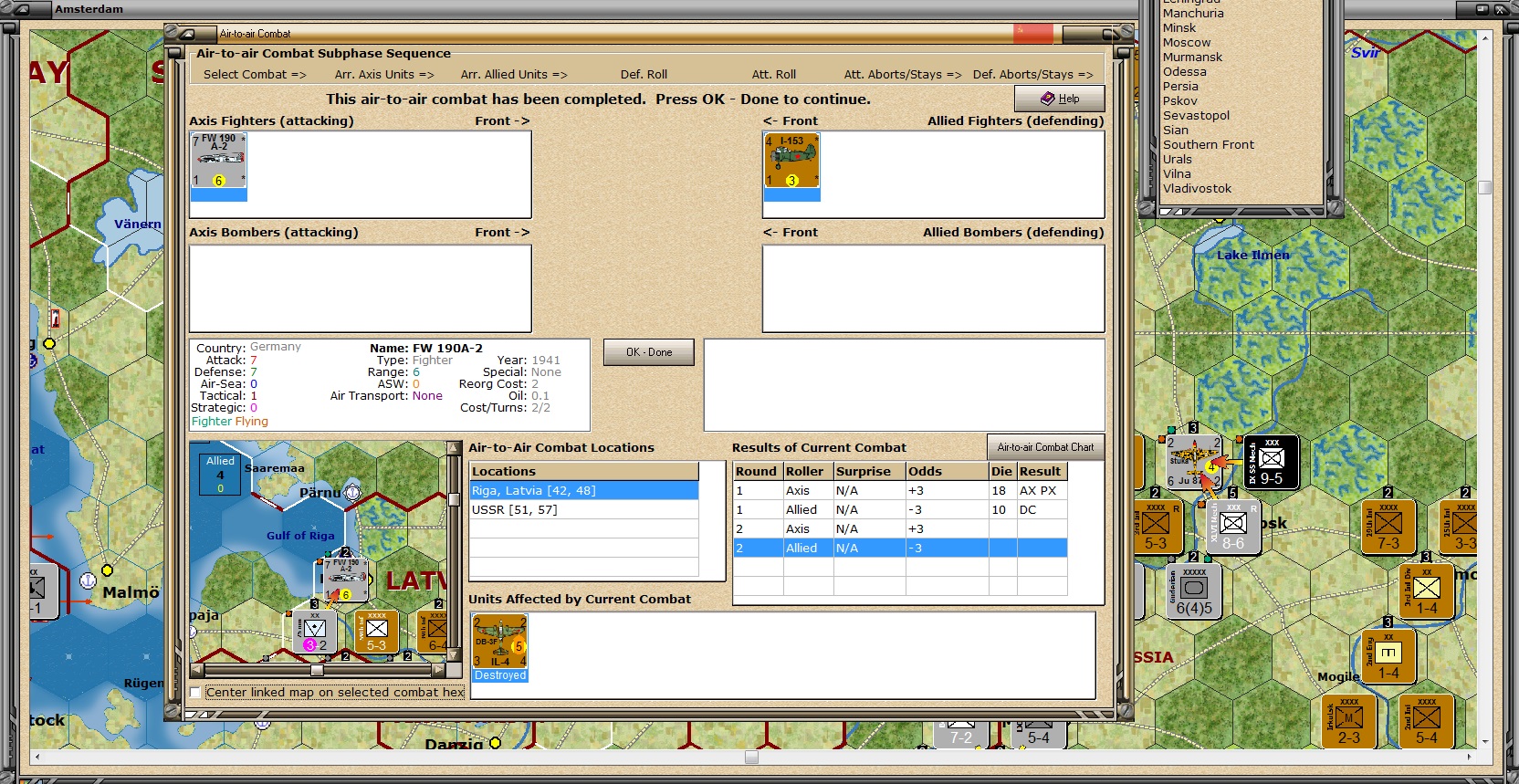Click the FW 190 A-2 counter on the linked mini-map
The height and width of the screenshot is (784, 1519).
coord(345,579)
